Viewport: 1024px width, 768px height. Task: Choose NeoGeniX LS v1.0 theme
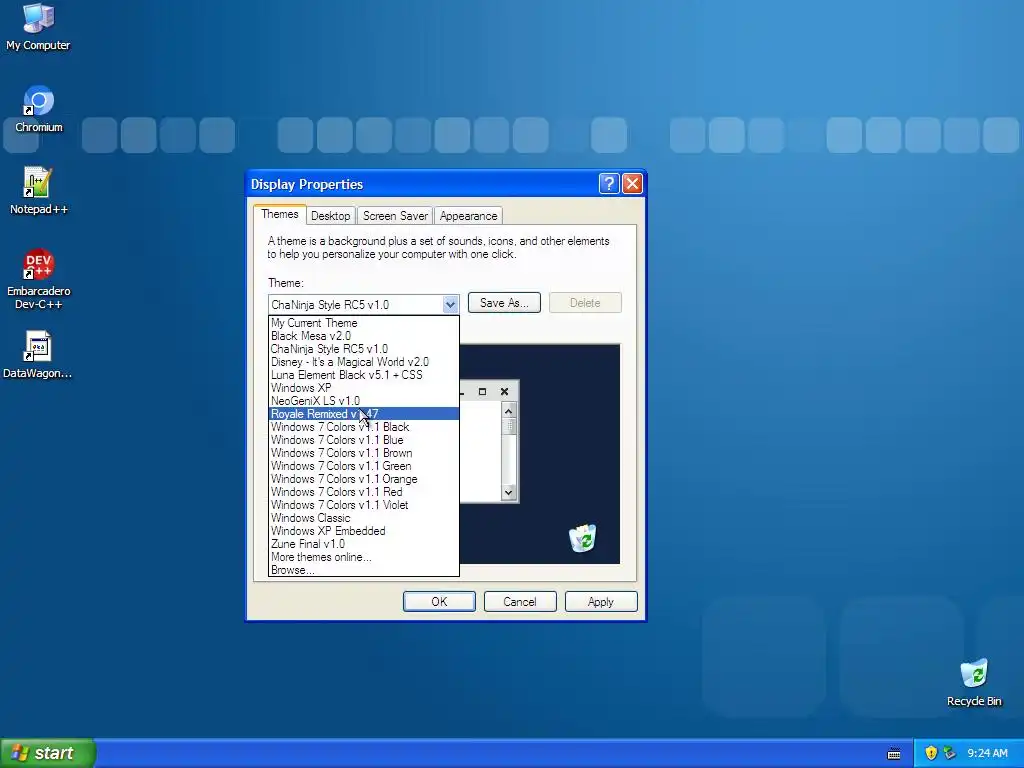pyautogui.click(x=364, y=401)
